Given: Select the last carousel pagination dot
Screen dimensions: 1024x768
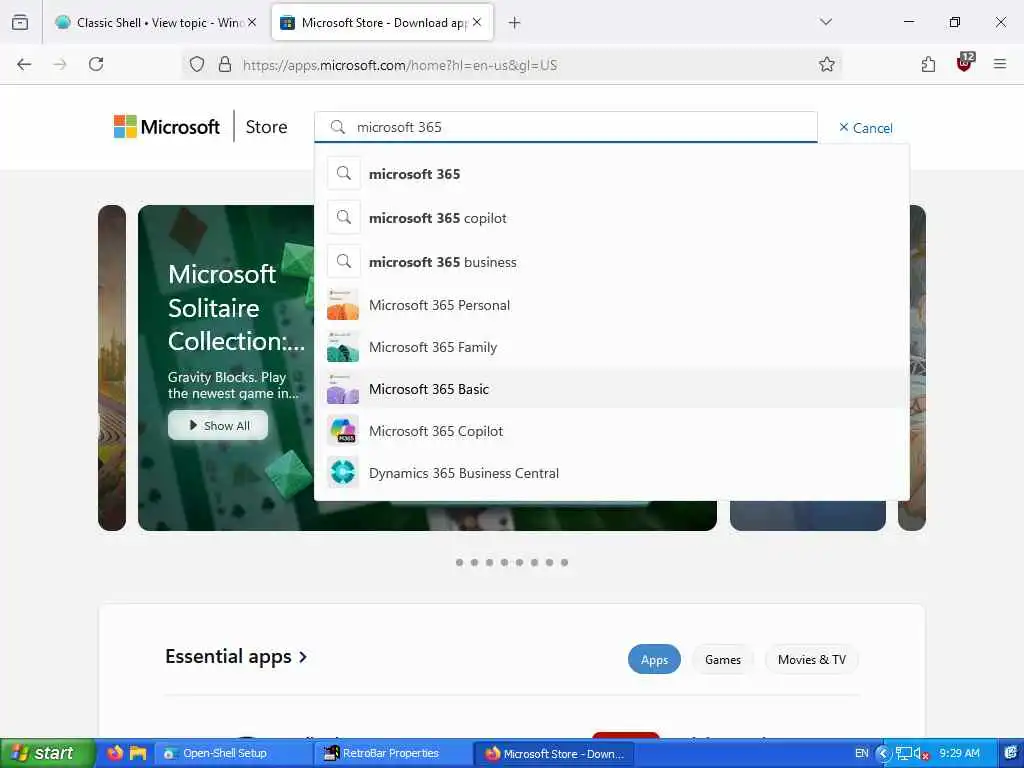Looking at the screenshot, I should click(564, 562).
